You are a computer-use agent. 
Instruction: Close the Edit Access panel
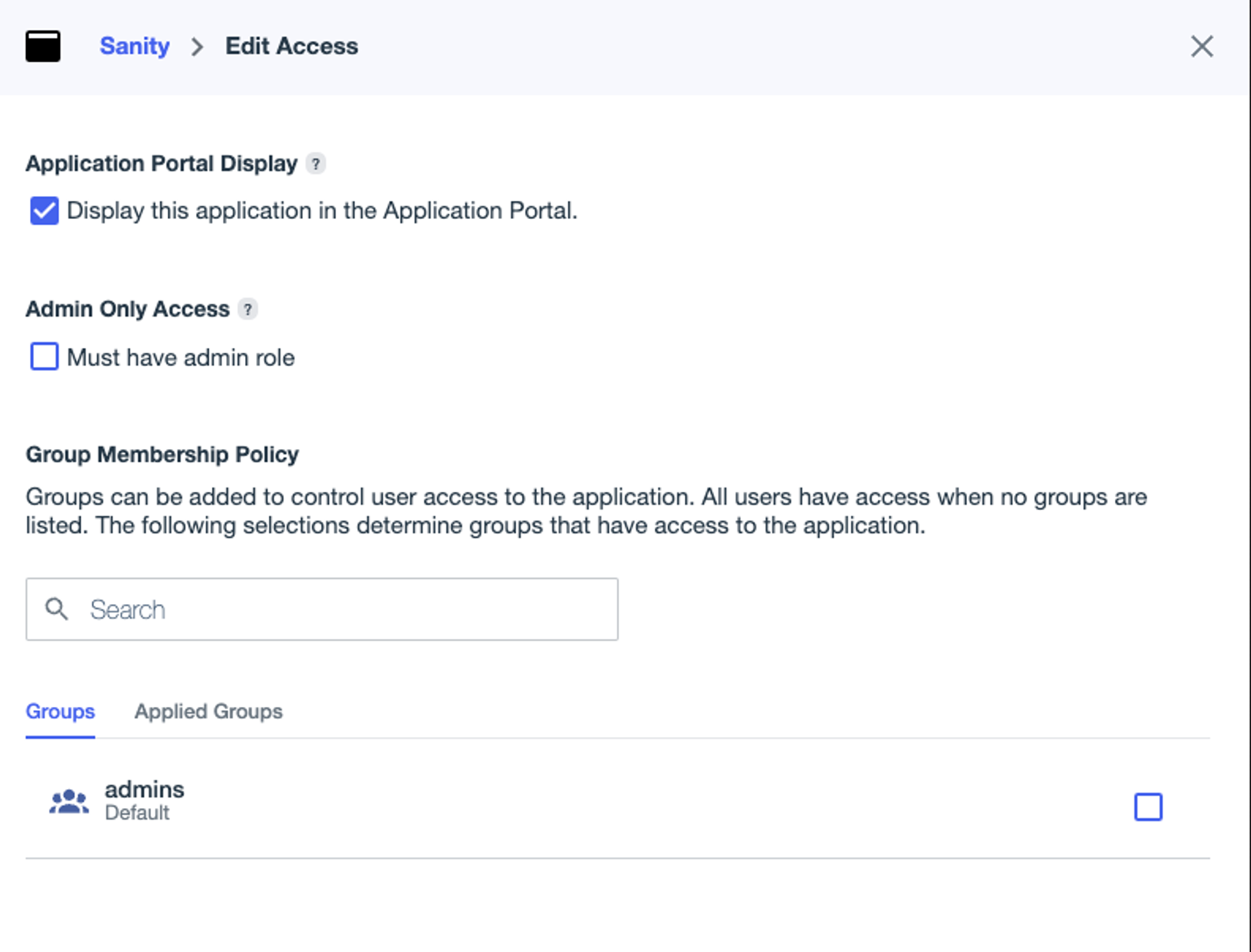[x=1201, y=46]
